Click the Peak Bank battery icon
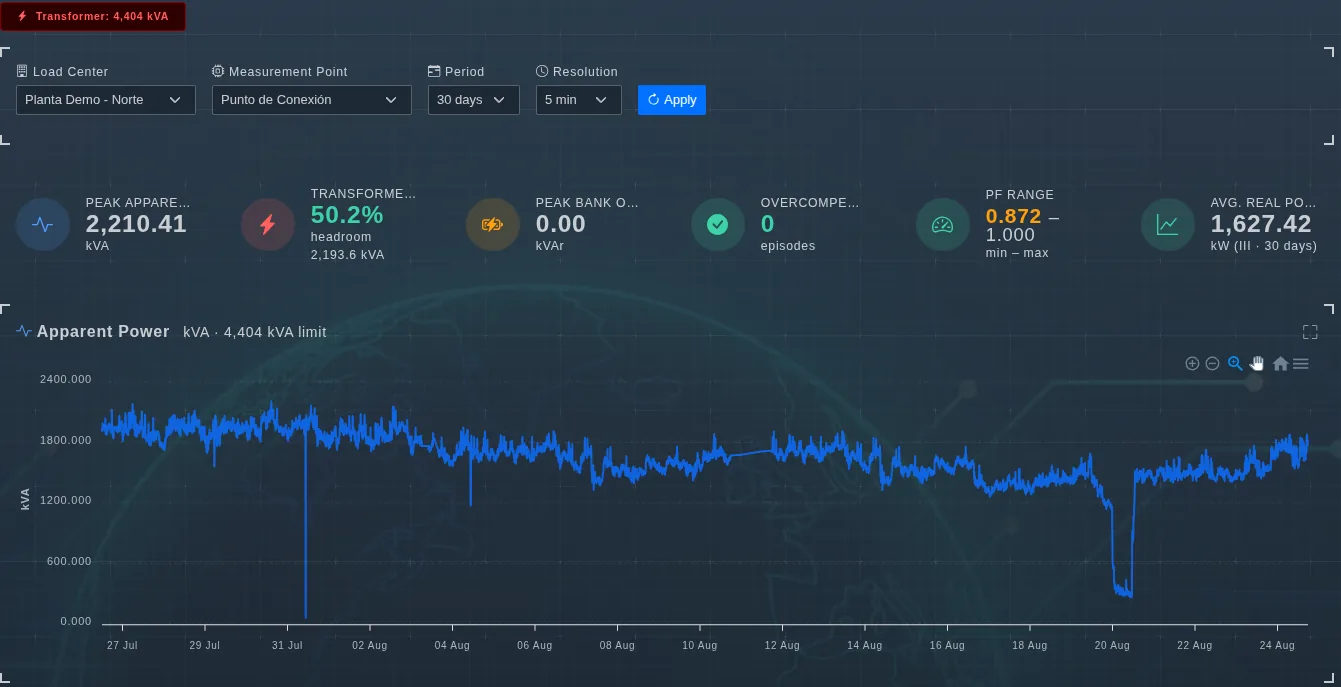 [492, 225]
